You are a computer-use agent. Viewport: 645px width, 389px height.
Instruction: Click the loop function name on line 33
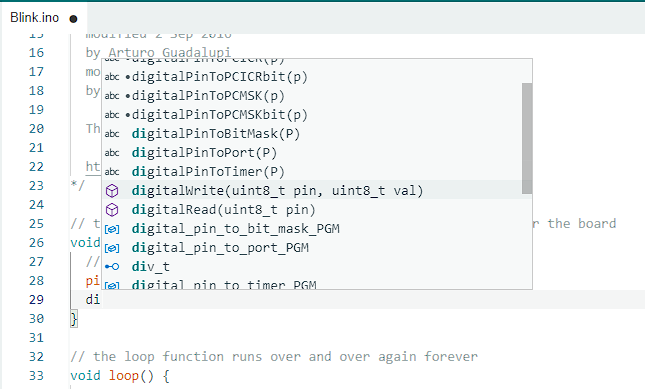[124, 375]
